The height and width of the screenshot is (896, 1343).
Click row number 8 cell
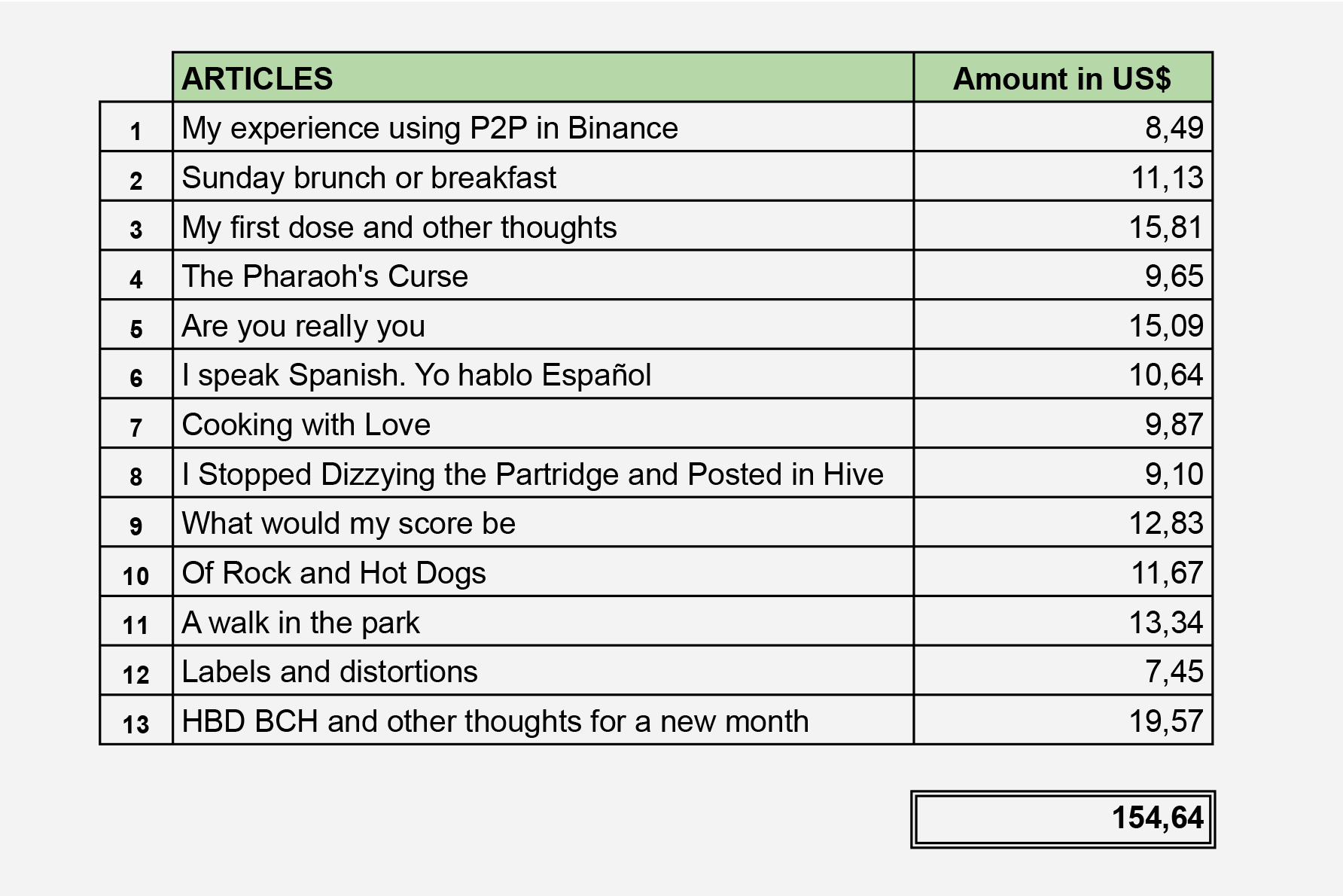pyautogui.click(x=136, y=473)
